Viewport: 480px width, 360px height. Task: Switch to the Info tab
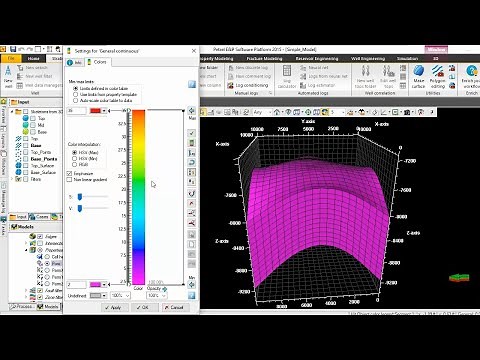click(x=74, y=62)
